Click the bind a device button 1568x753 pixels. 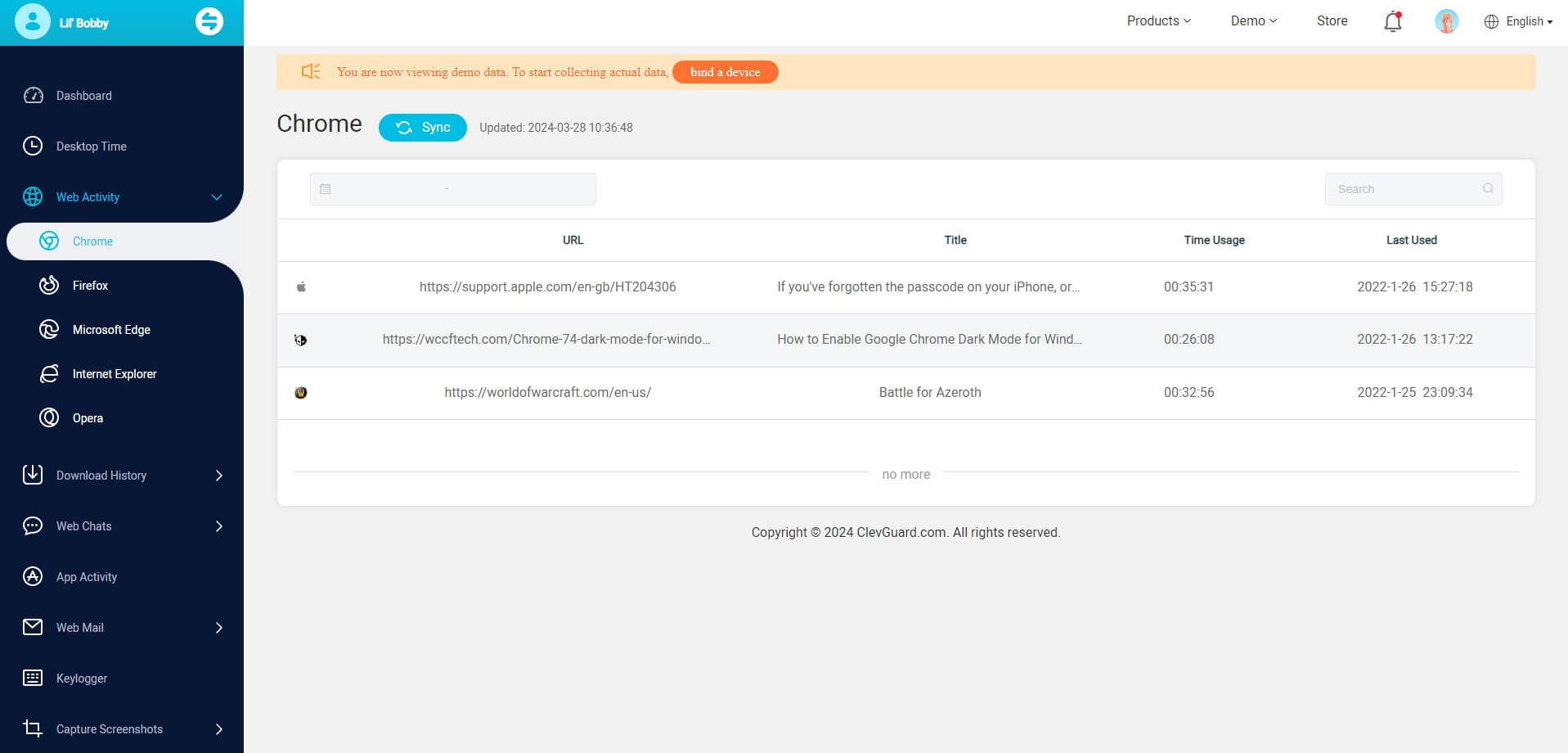pyautogui.click(x=726, y=72)
